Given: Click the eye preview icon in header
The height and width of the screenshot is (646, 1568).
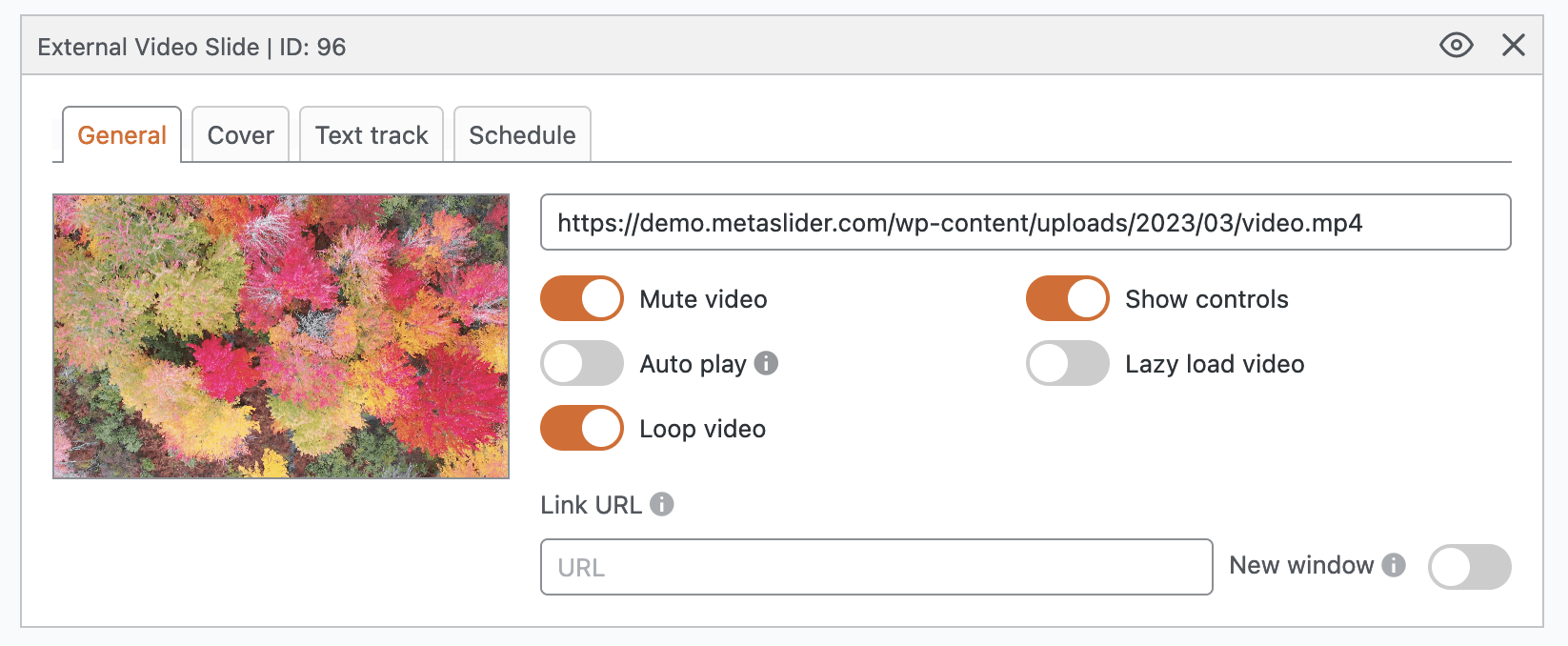Looking at the screenshot, I should [1456, 45].
